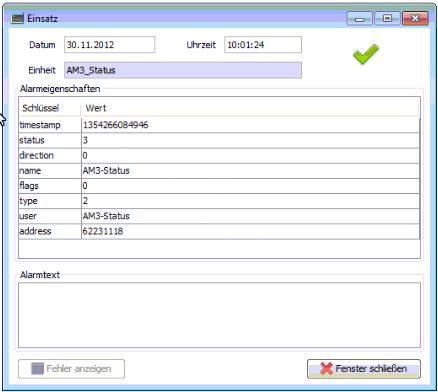Select the user row value AM3-Status
Viewport: 438px width, 392px height.
coord(250,216)
